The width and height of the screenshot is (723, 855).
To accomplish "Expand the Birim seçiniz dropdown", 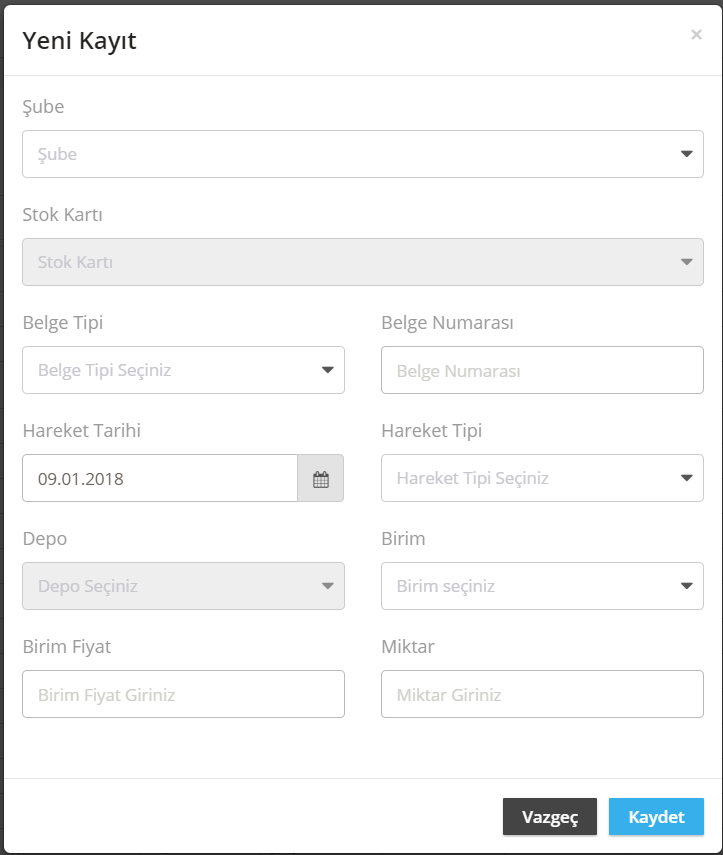I will [542, 586].
